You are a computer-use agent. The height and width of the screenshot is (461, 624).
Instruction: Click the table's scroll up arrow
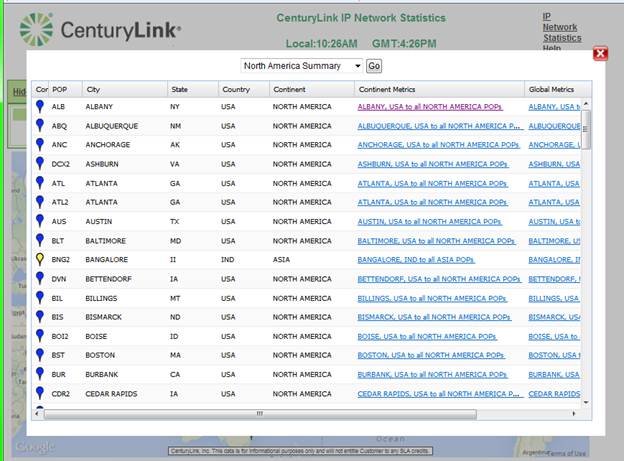(x=586, y=104)
